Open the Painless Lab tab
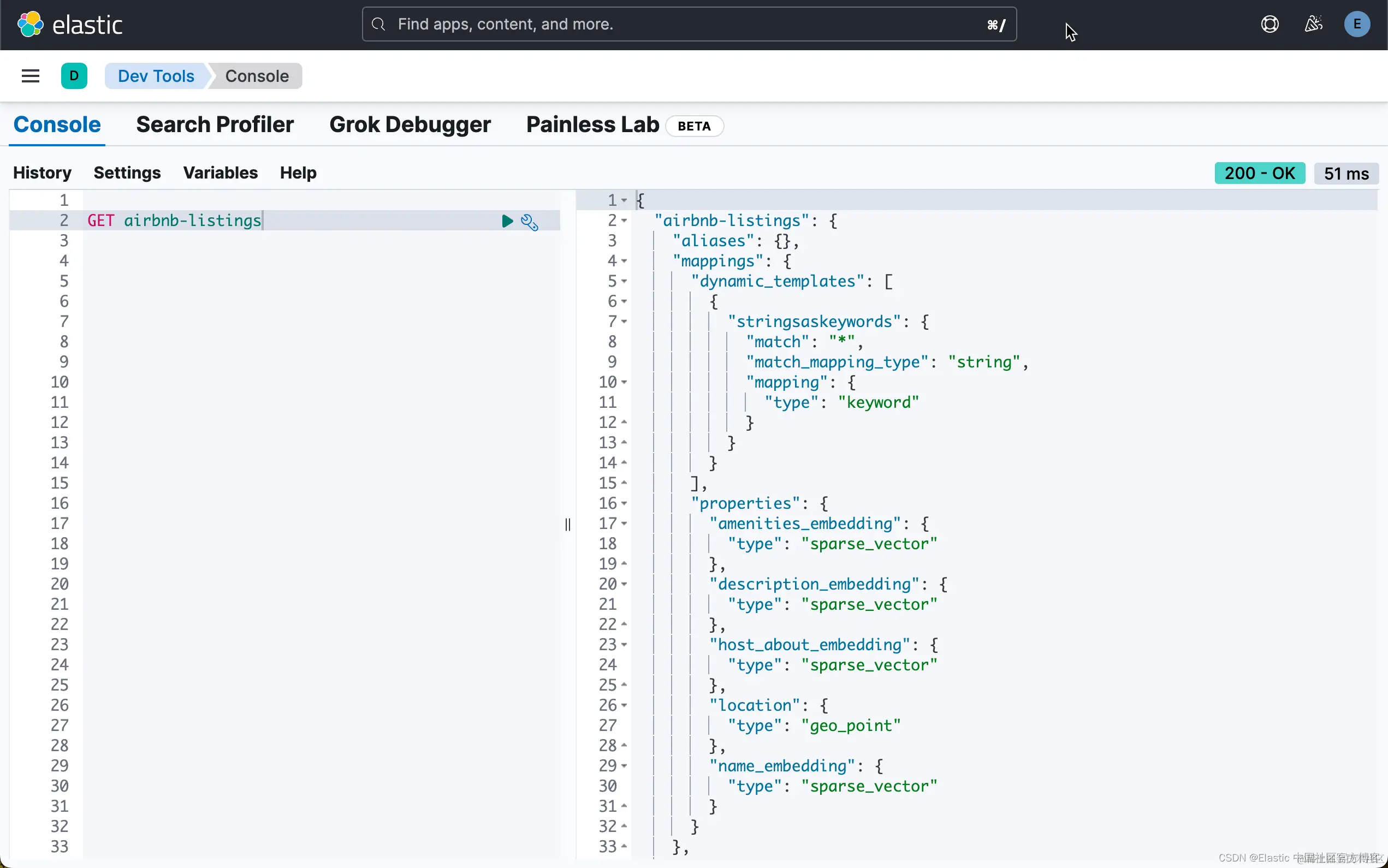1388x868 pixels. pyautogui.click(x=592, y=124)
